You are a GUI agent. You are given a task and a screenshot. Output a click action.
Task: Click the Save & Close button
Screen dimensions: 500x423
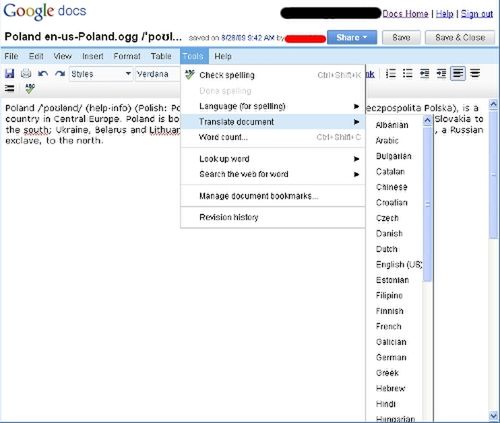[460, 37]
